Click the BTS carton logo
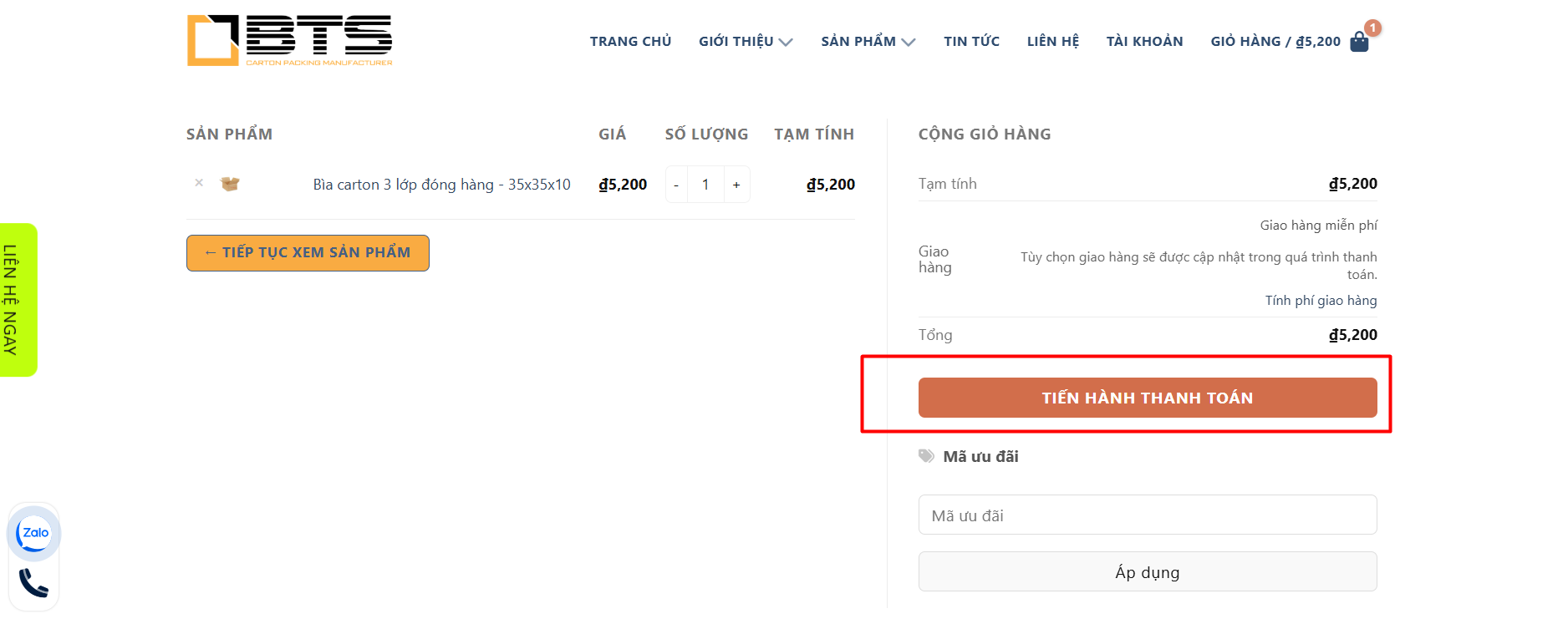Screen dimensions: 1568x619 289,40
